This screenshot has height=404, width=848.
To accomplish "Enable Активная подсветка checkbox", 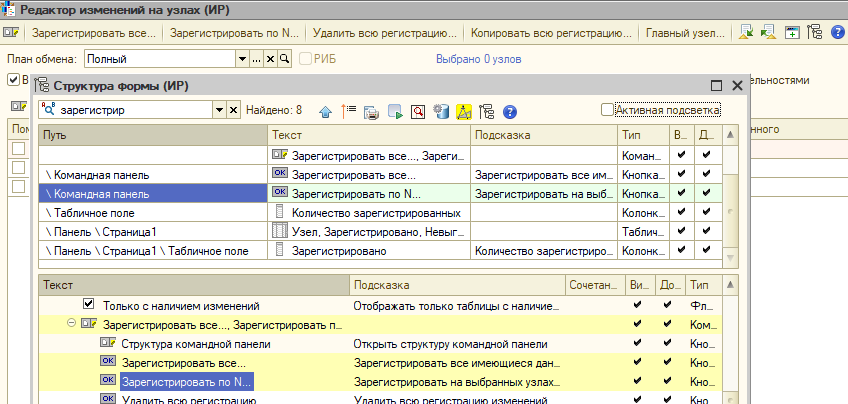I will 607,109.
